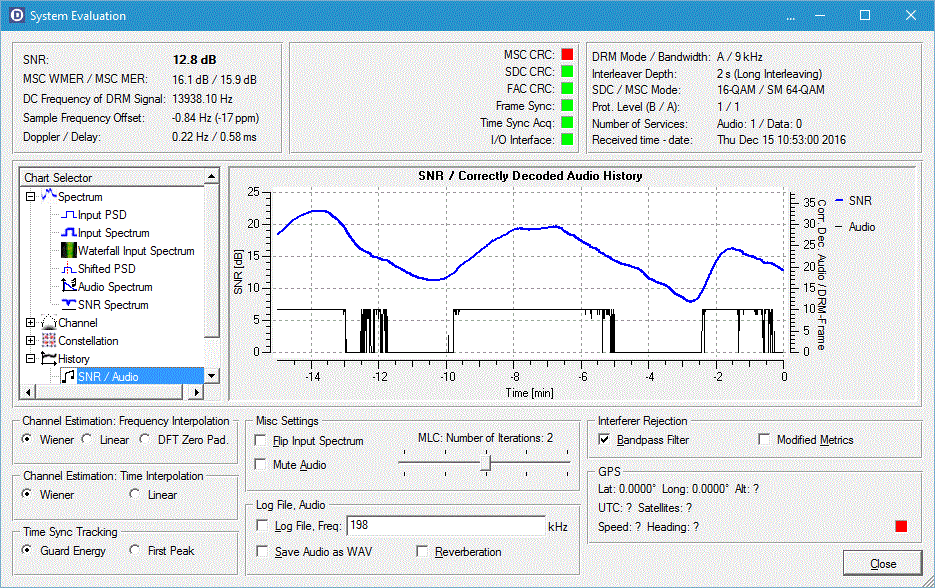Click the Input Spectrum chart icon
Screen dimensions: 935x588
pos(69,233)
